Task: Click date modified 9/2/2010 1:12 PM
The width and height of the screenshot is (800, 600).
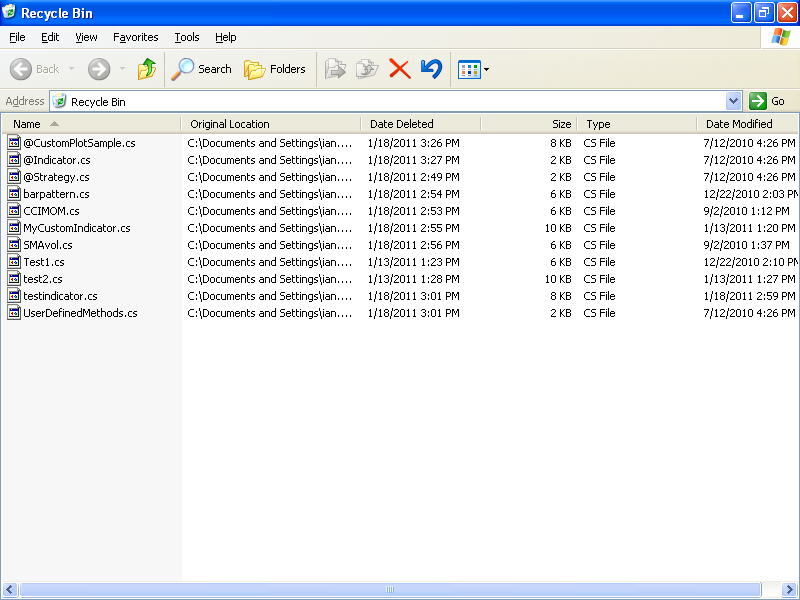Action: [x=746, y=211]
